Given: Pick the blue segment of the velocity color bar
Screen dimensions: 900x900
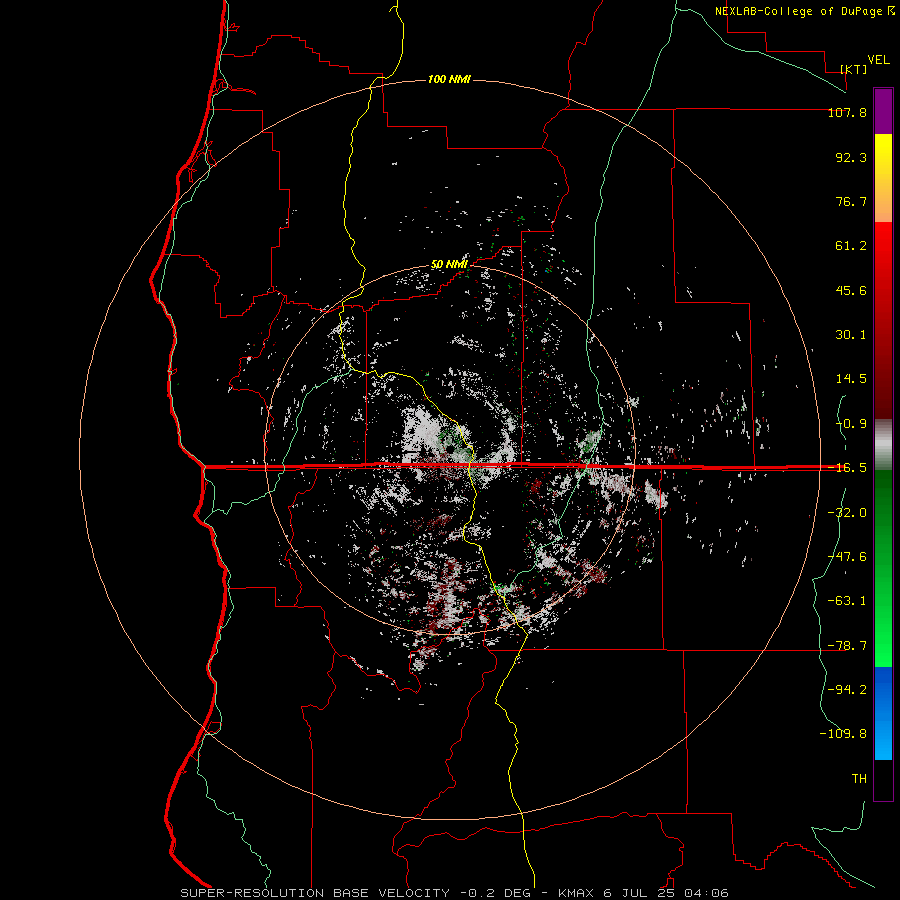Looking at the screenshot, I should pyautogui.click(x=883, y=713).
